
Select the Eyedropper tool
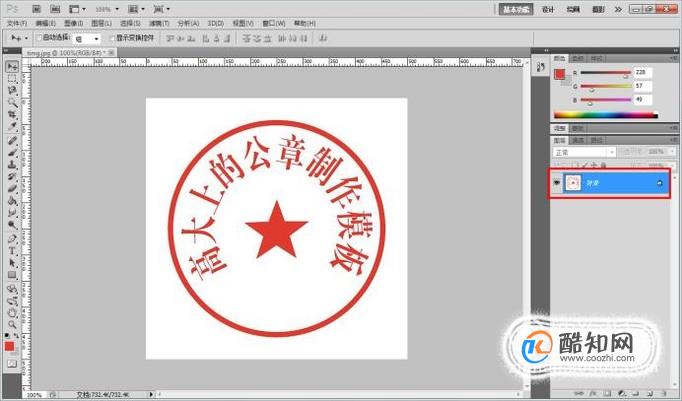12,127
